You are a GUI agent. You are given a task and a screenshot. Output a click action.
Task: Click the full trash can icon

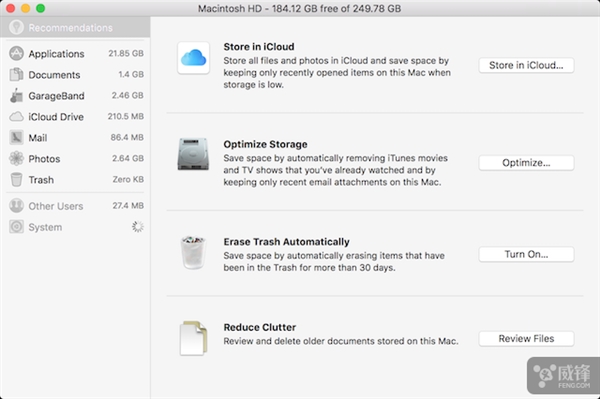tap(193, 252)
